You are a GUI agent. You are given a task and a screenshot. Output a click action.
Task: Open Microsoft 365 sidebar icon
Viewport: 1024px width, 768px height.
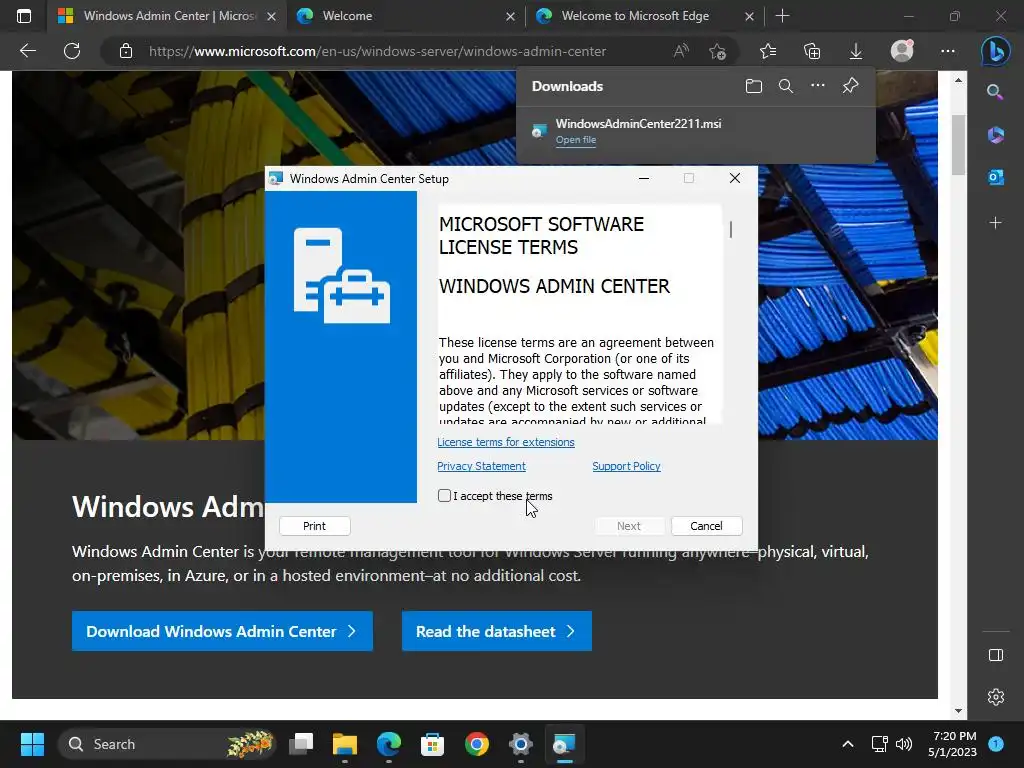pos(995,135)
